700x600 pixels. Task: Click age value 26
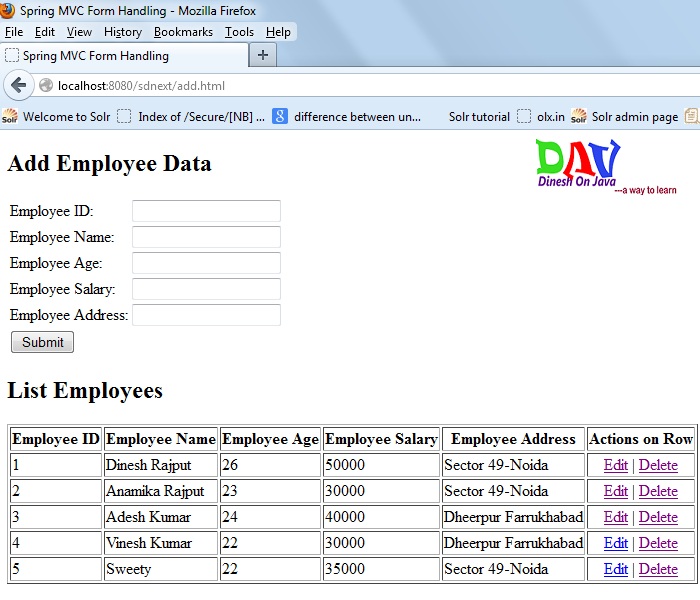coord(230,465)
